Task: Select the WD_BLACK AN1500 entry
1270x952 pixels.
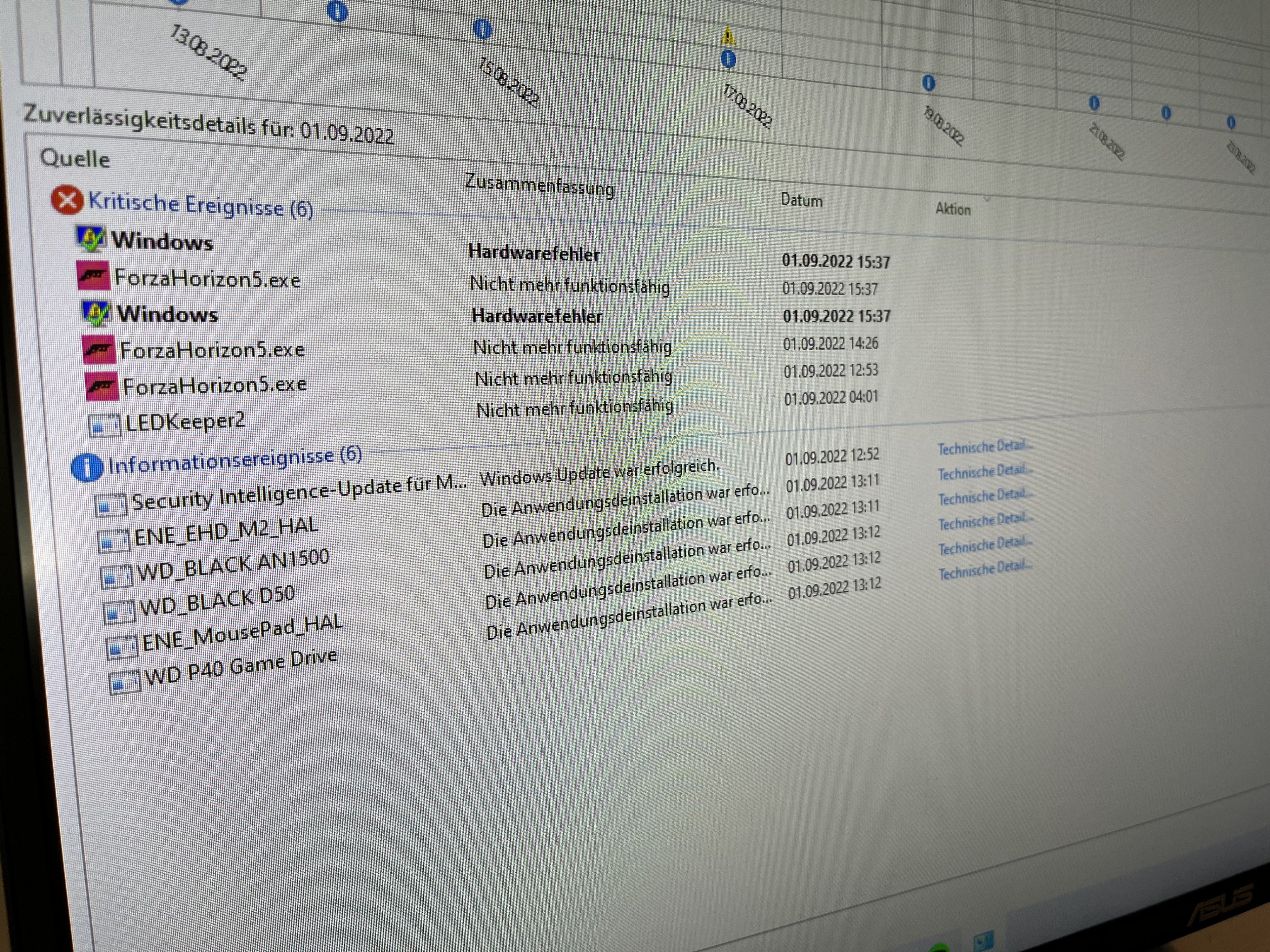Action: click(x=233, y=566)
